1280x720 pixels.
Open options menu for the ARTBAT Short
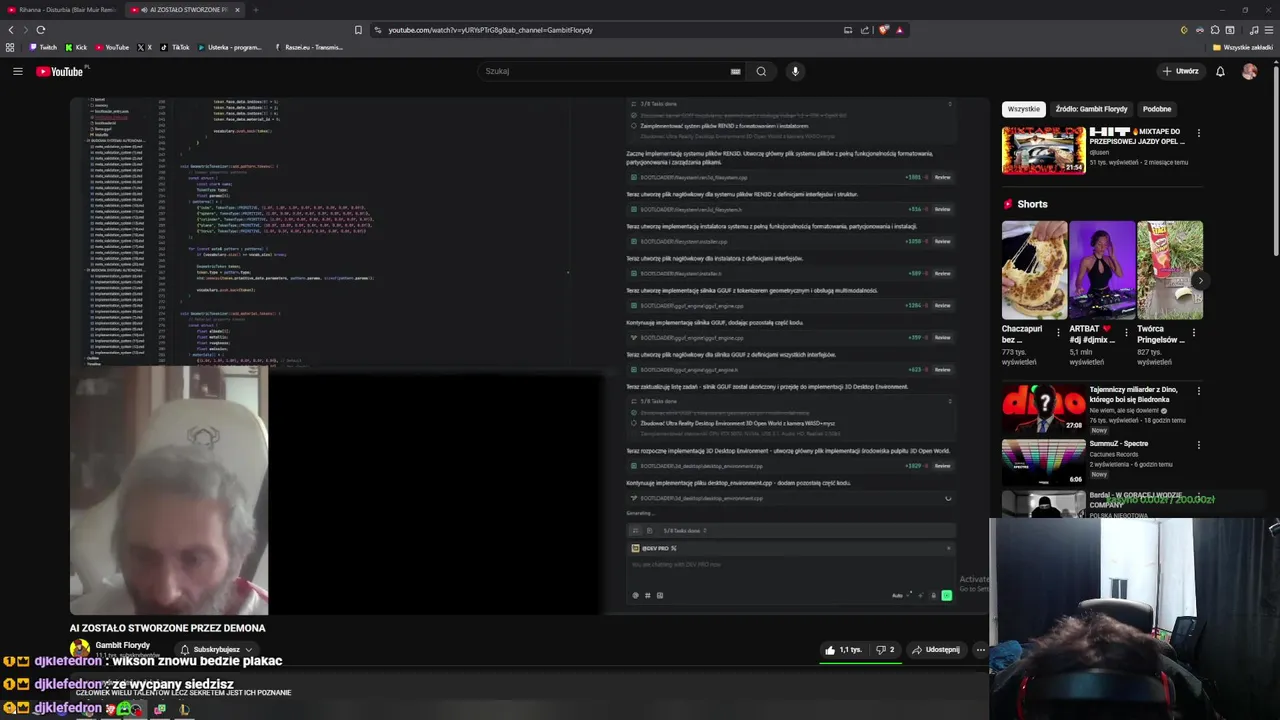point(1126,333)
